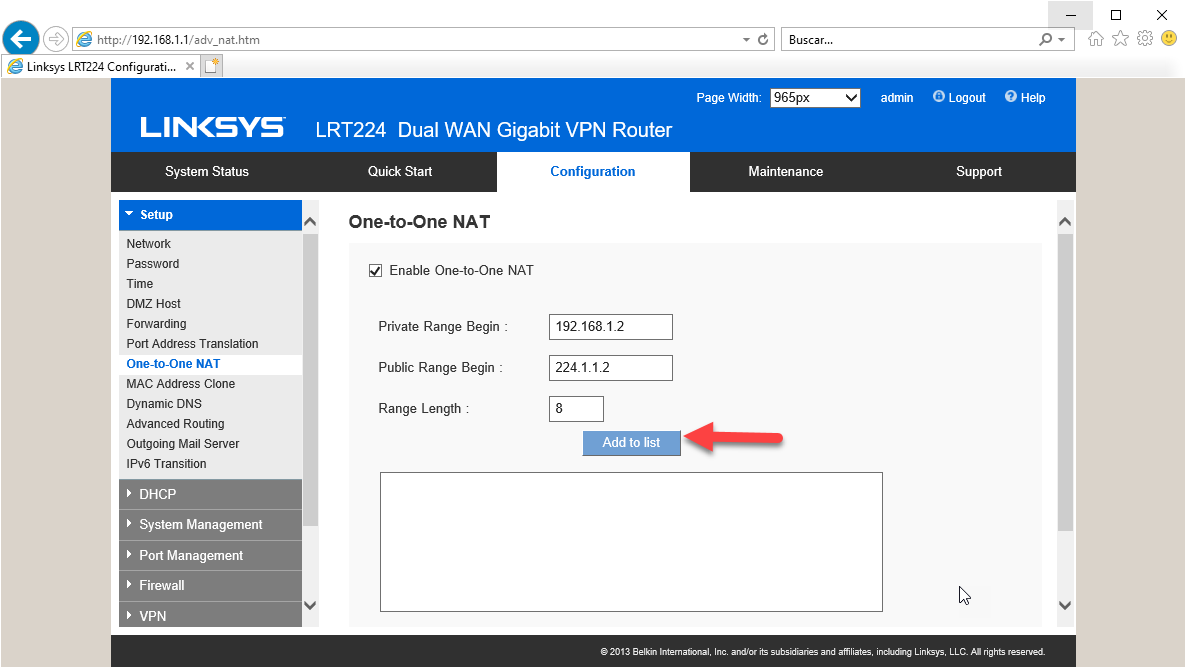The height and width of the screenshot is (668, 1186).
Task: Click the refresh icon in address bar
Action: [764, 40]
